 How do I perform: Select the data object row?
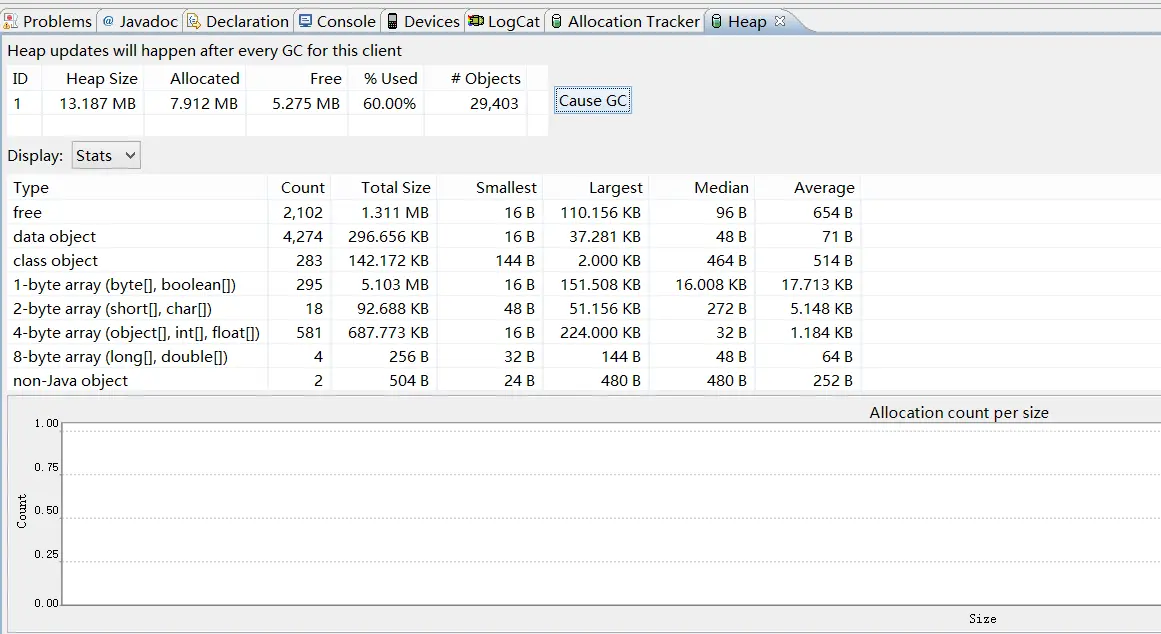point(434,236)
